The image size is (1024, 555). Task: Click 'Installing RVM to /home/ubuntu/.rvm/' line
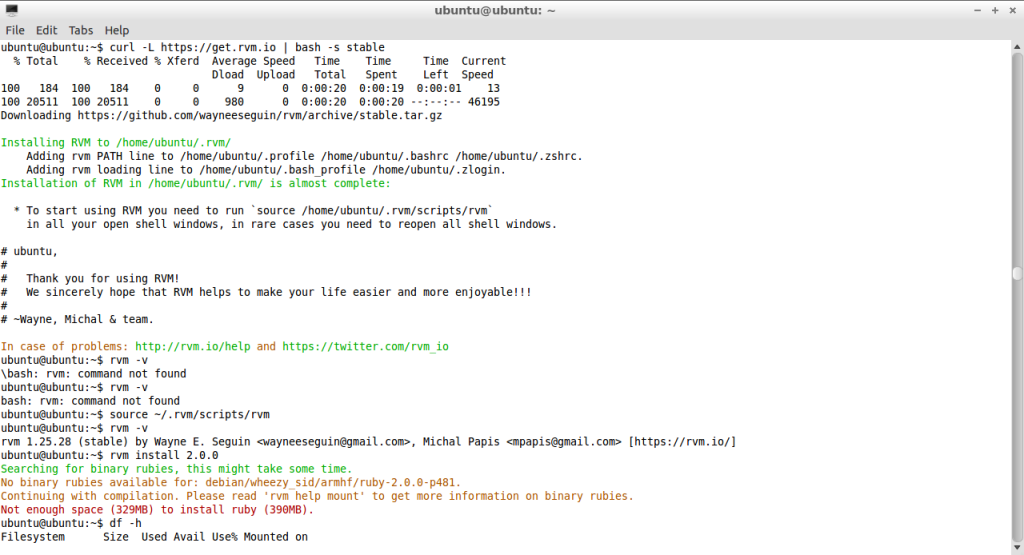116,143
